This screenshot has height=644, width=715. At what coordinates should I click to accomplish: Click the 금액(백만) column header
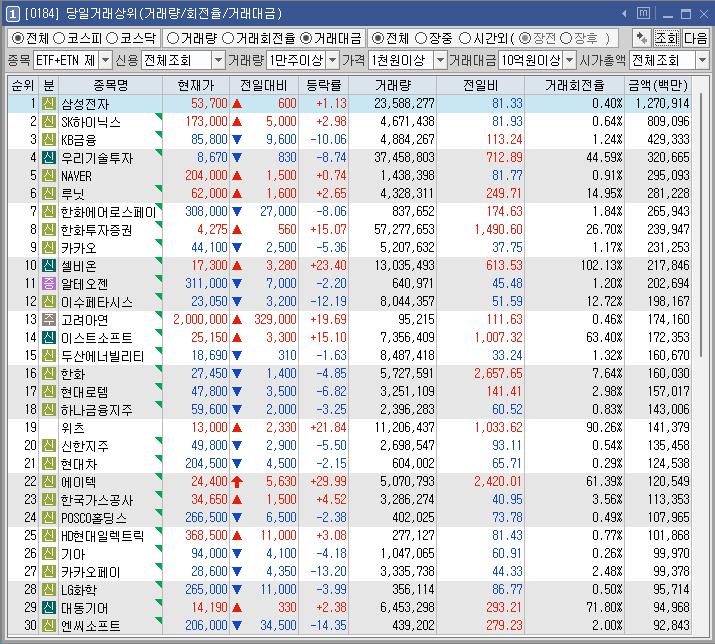coord(658,85)
